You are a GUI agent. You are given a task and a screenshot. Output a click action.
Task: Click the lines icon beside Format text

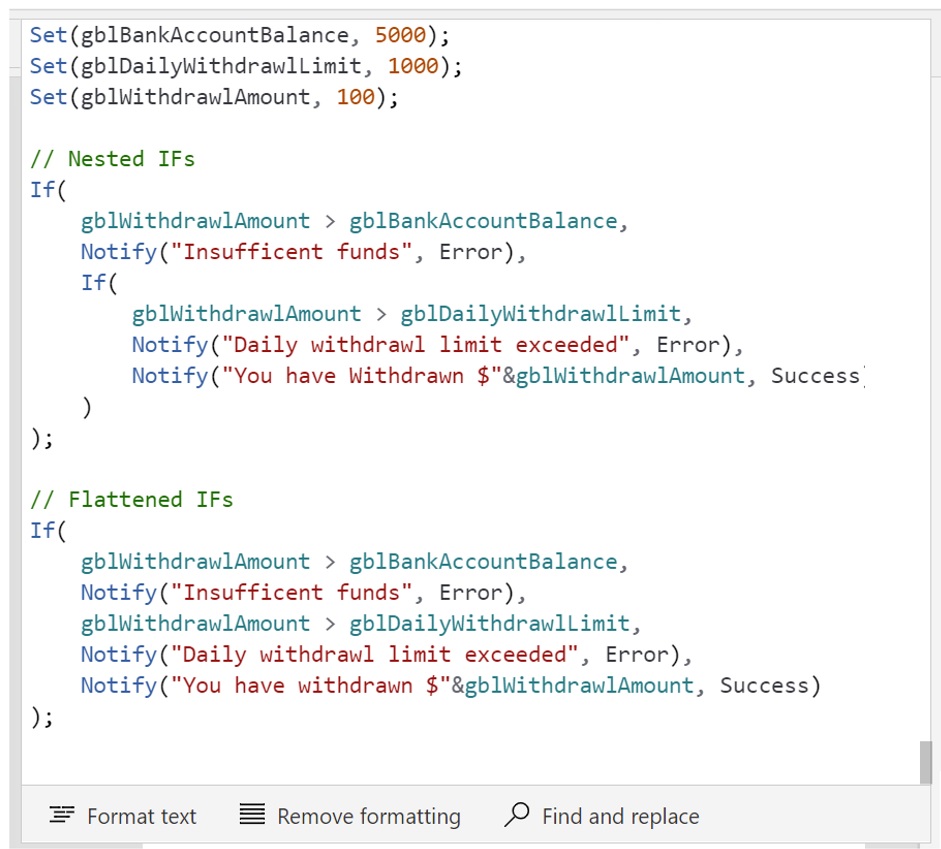pyautogui.click(x=60, y=816)
